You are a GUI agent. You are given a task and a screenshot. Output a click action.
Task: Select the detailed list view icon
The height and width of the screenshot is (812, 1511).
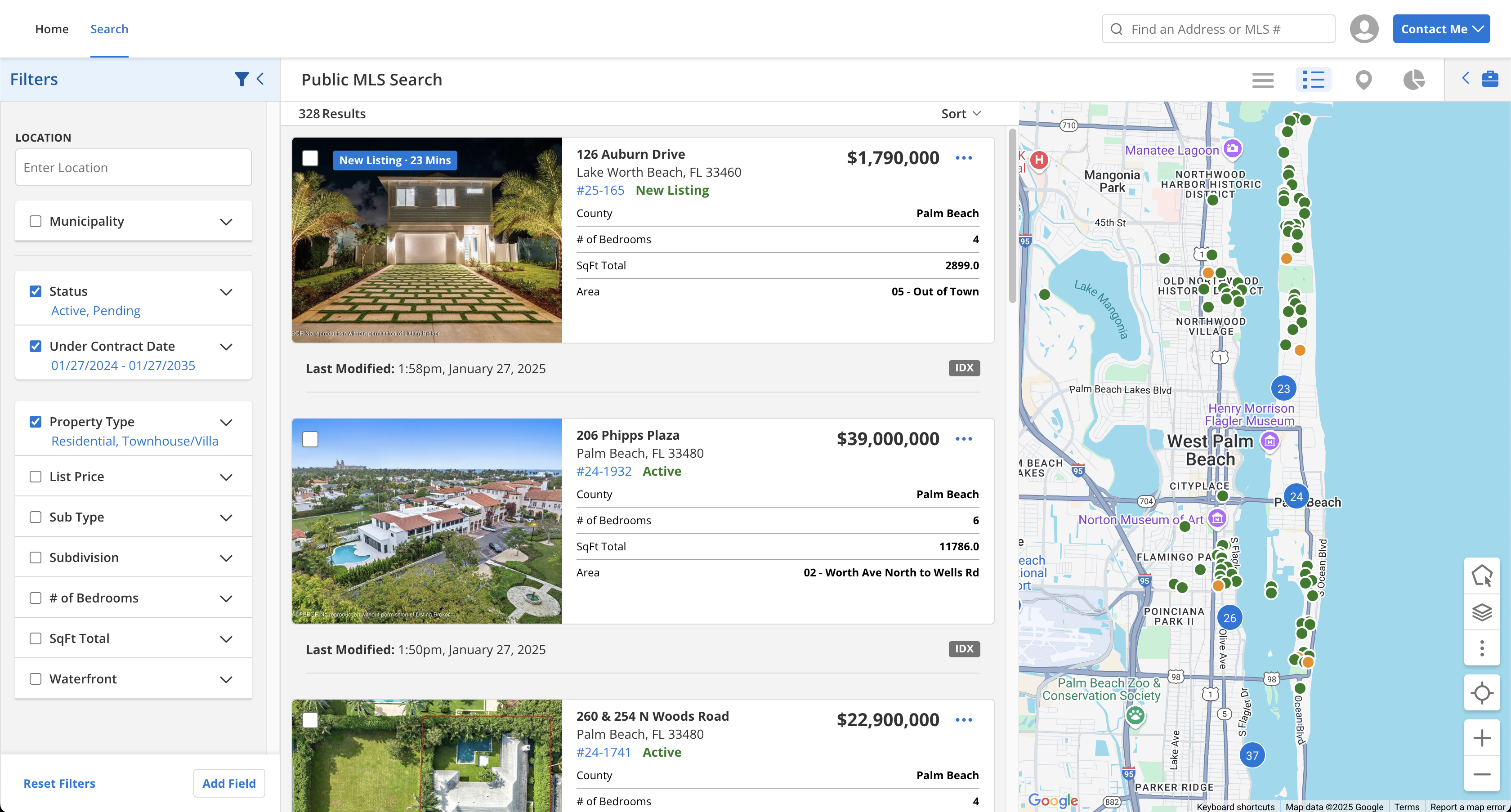coord(1313,79)
